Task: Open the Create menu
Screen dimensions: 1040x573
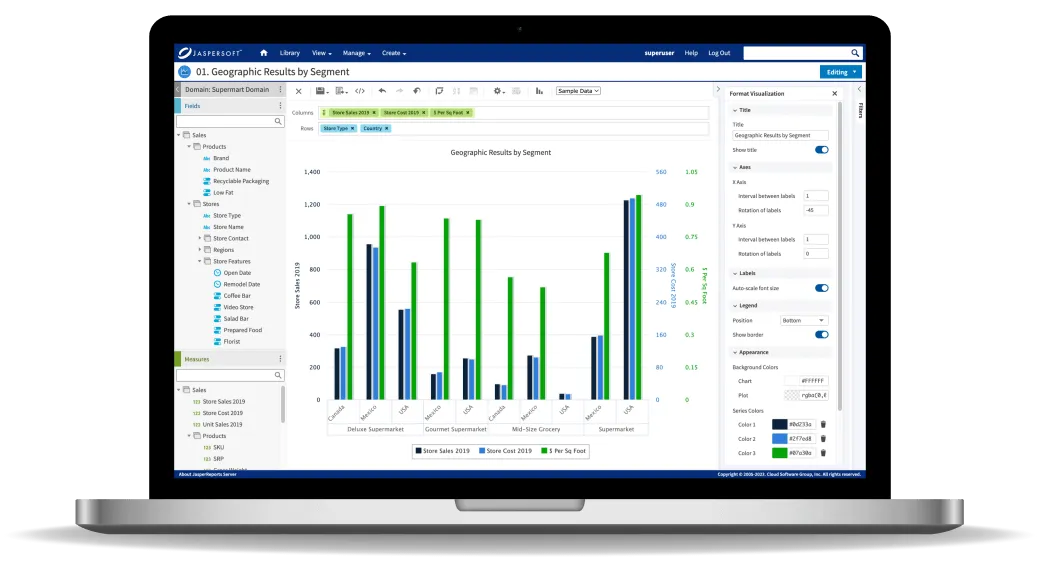Action: tap(394, 53)
